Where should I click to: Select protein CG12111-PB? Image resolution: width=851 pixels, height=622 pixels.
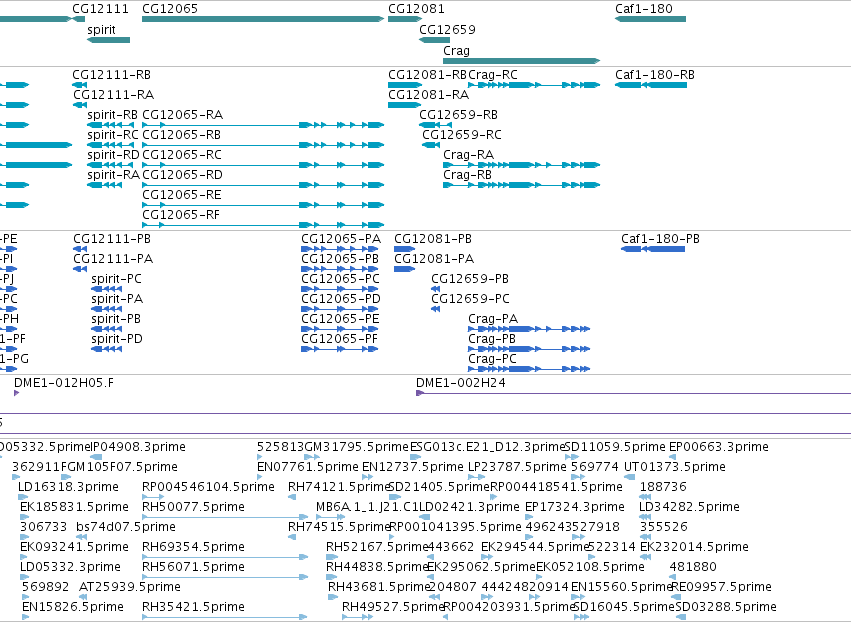pyautogui.click(x=112, y=239)
